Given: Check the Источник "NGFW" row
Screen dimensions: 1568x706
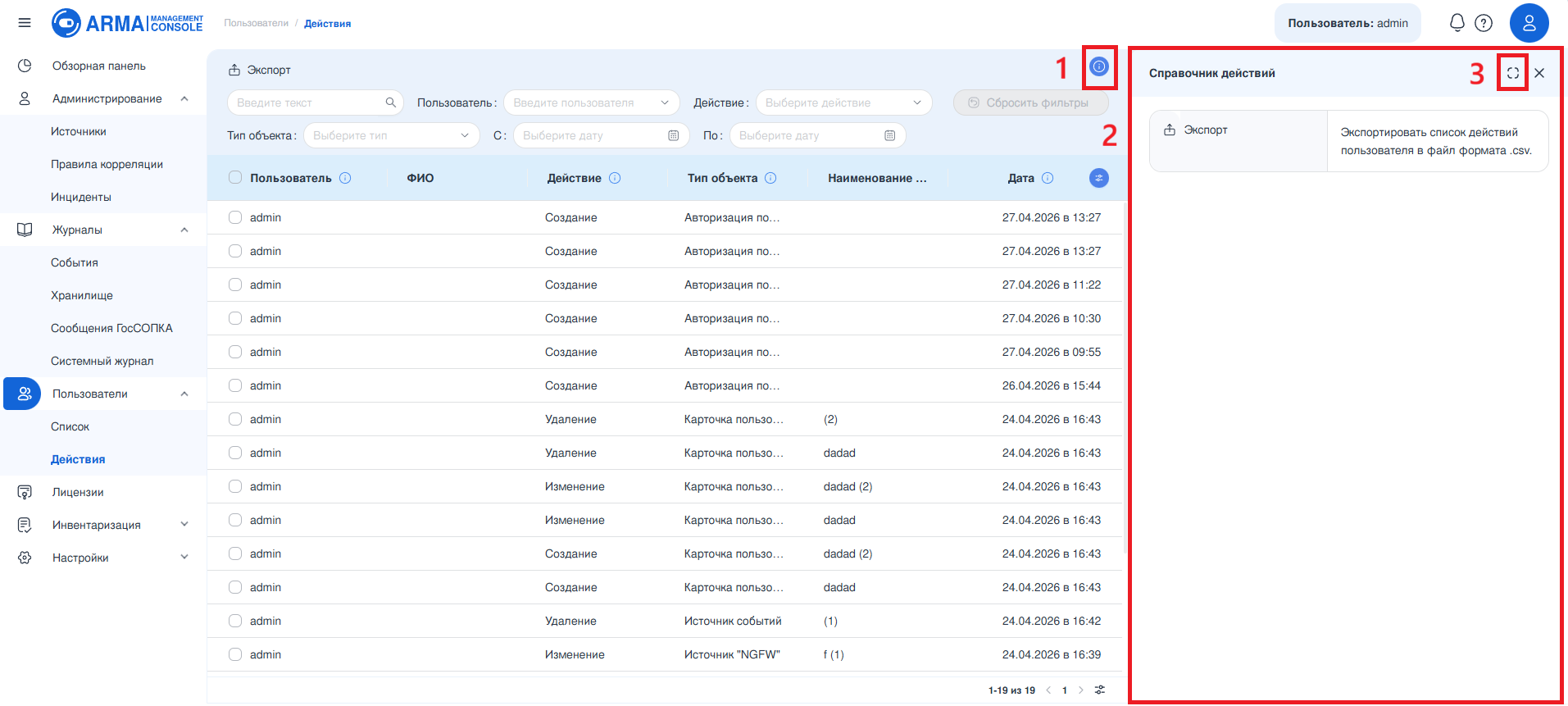Looking at the screenshot, I should pos(235,654).
